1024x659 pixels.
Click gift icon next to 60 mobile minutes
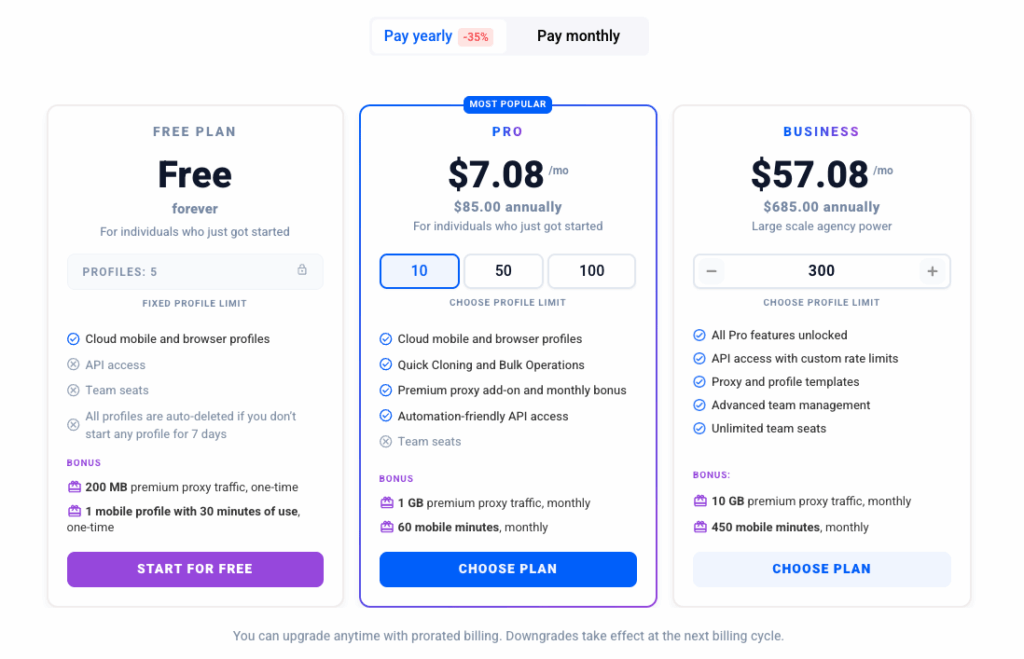point(387,526)
